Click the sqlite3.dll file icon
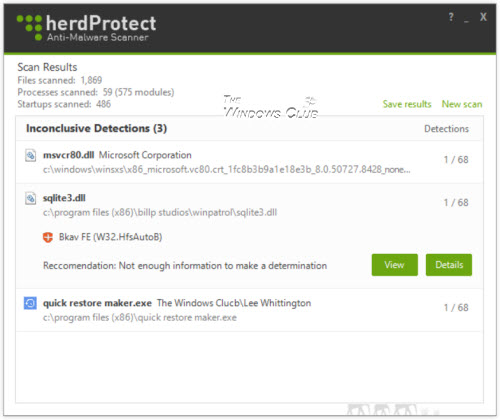 [x=30, y=198]
